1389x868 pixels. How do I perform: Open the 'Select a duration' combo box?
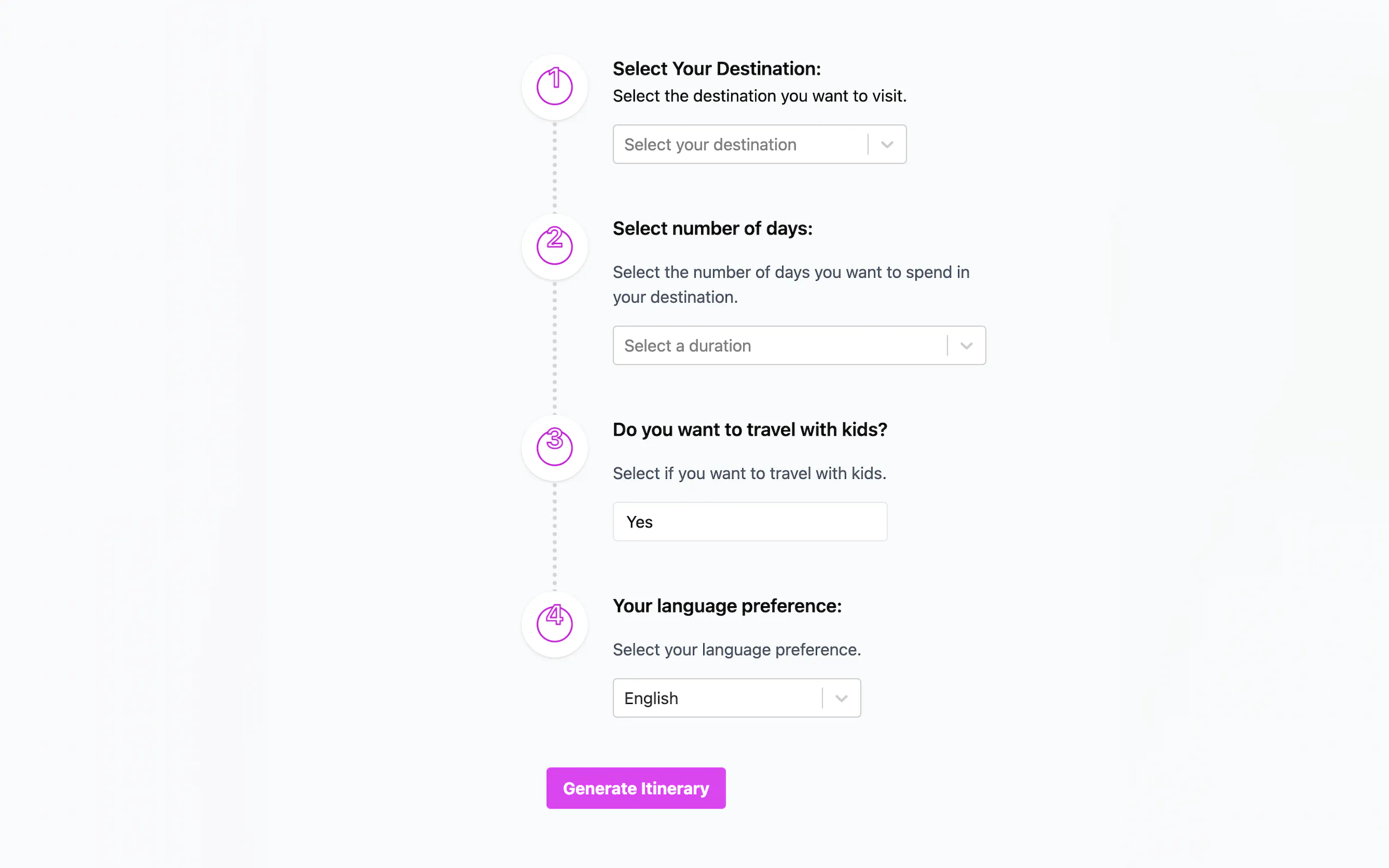click(x=779, y=345)
